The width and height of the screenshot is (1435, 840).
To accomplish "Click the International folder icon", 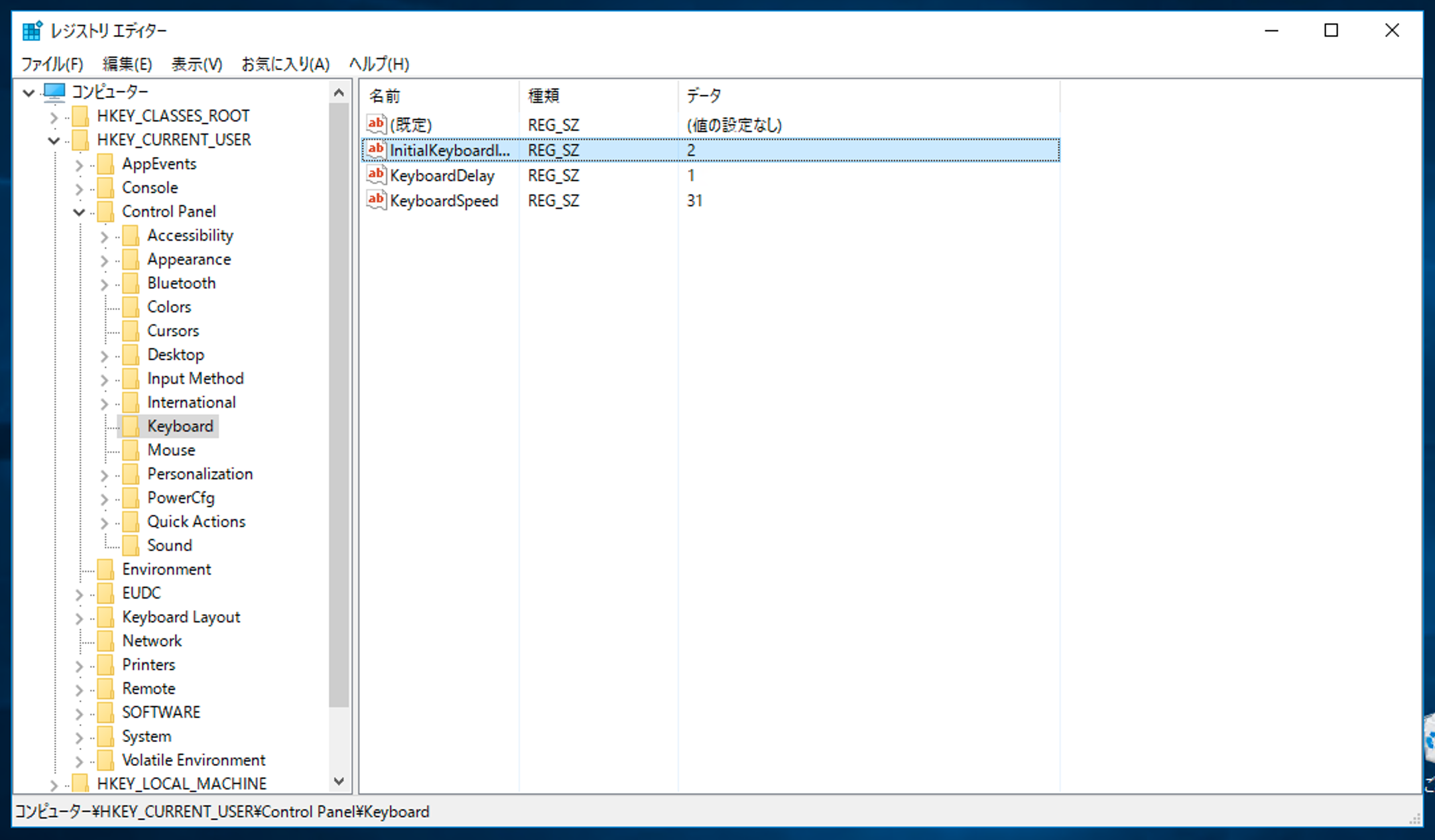I will coord(131,402).
